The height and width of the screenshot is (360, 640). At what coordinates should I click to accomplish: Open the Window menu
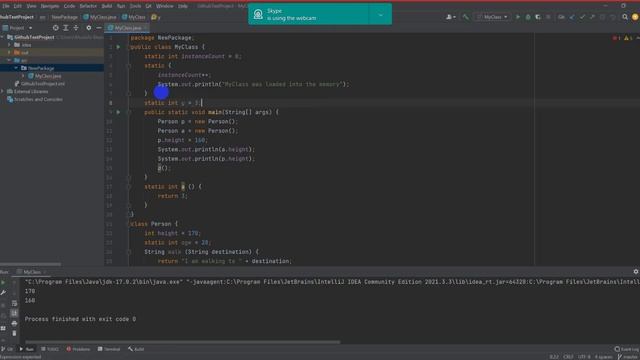tap(164, 6)
